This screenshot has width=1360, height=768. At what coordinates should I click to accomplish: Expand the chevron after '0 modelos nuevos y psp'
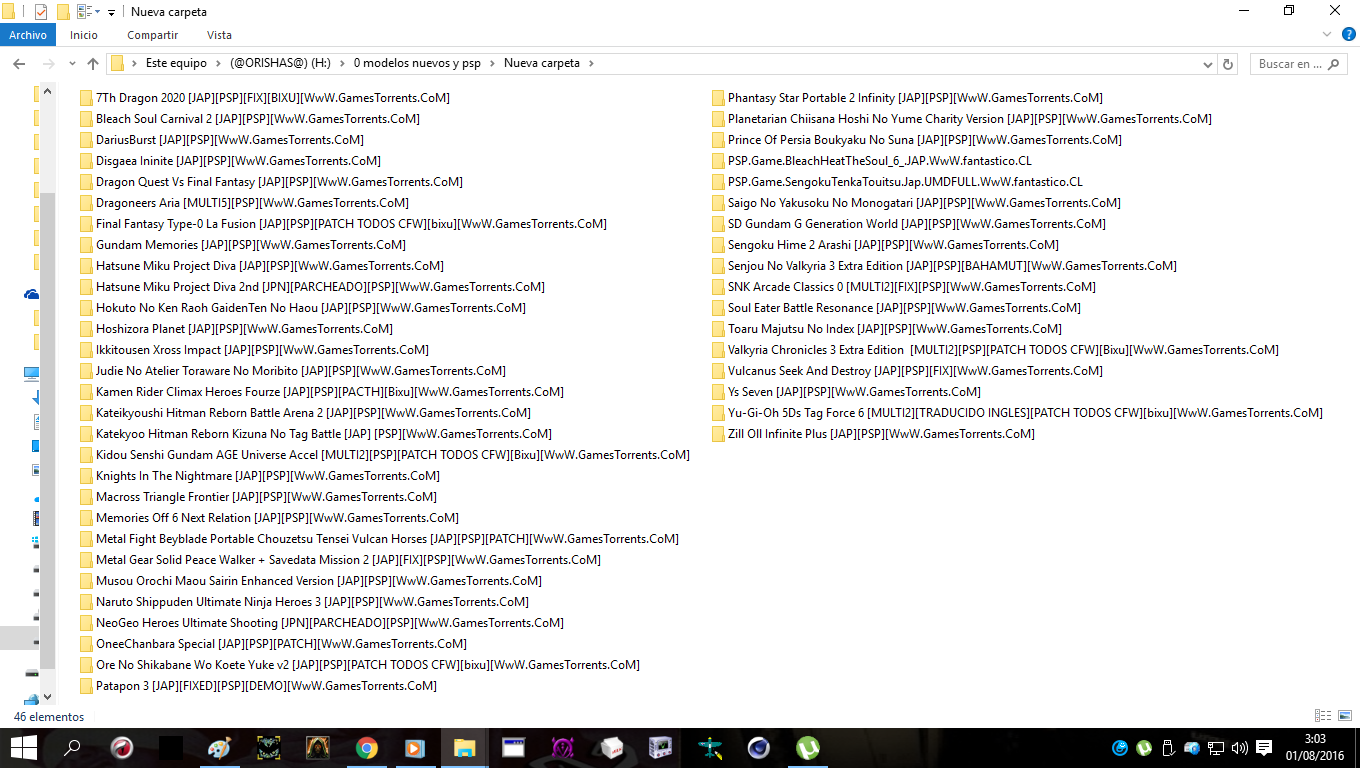point(492,63)
